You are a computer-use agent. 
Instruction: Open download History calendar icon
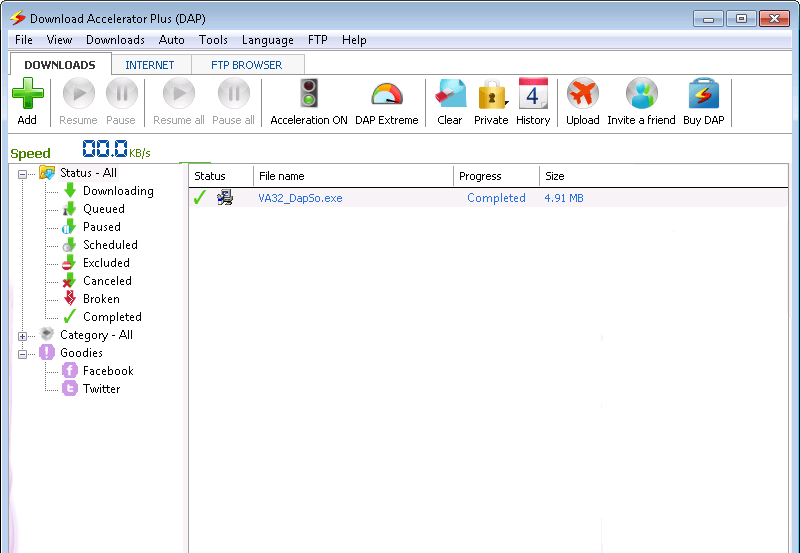coord(533,96)
